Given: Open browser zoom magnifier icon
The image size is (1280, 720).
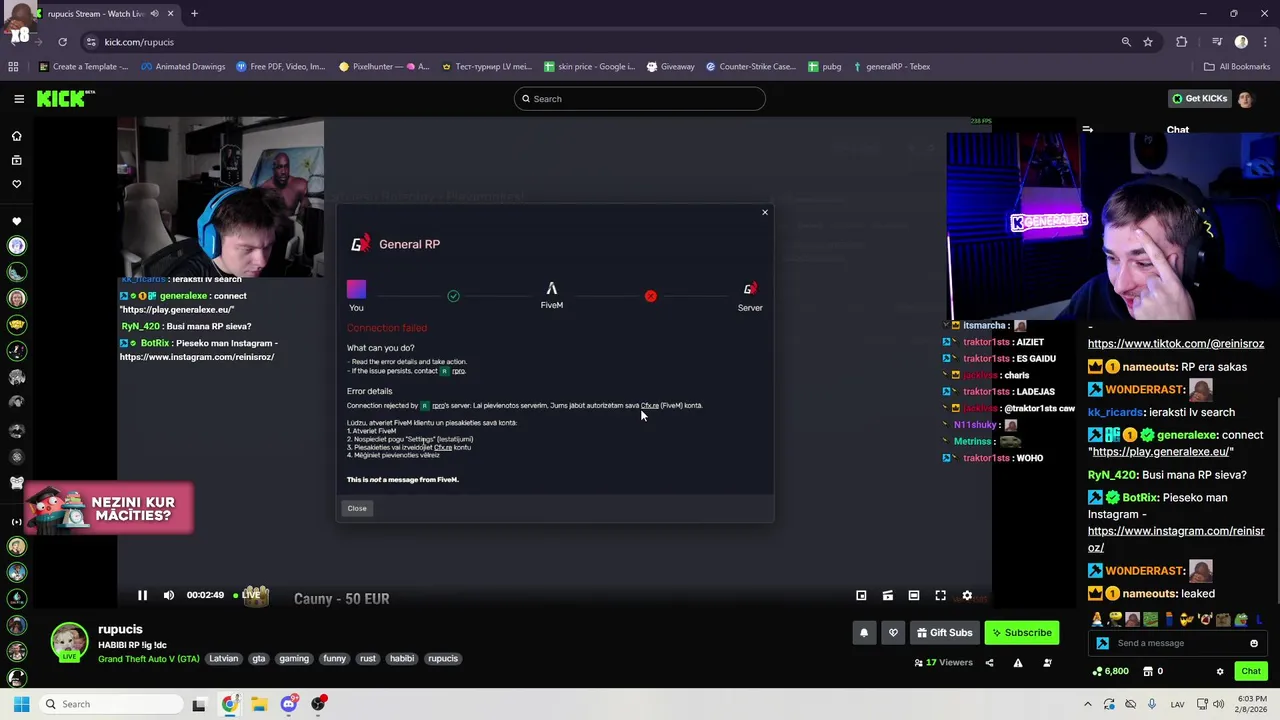Looking at the screenshot, I should click(1126, 42).
